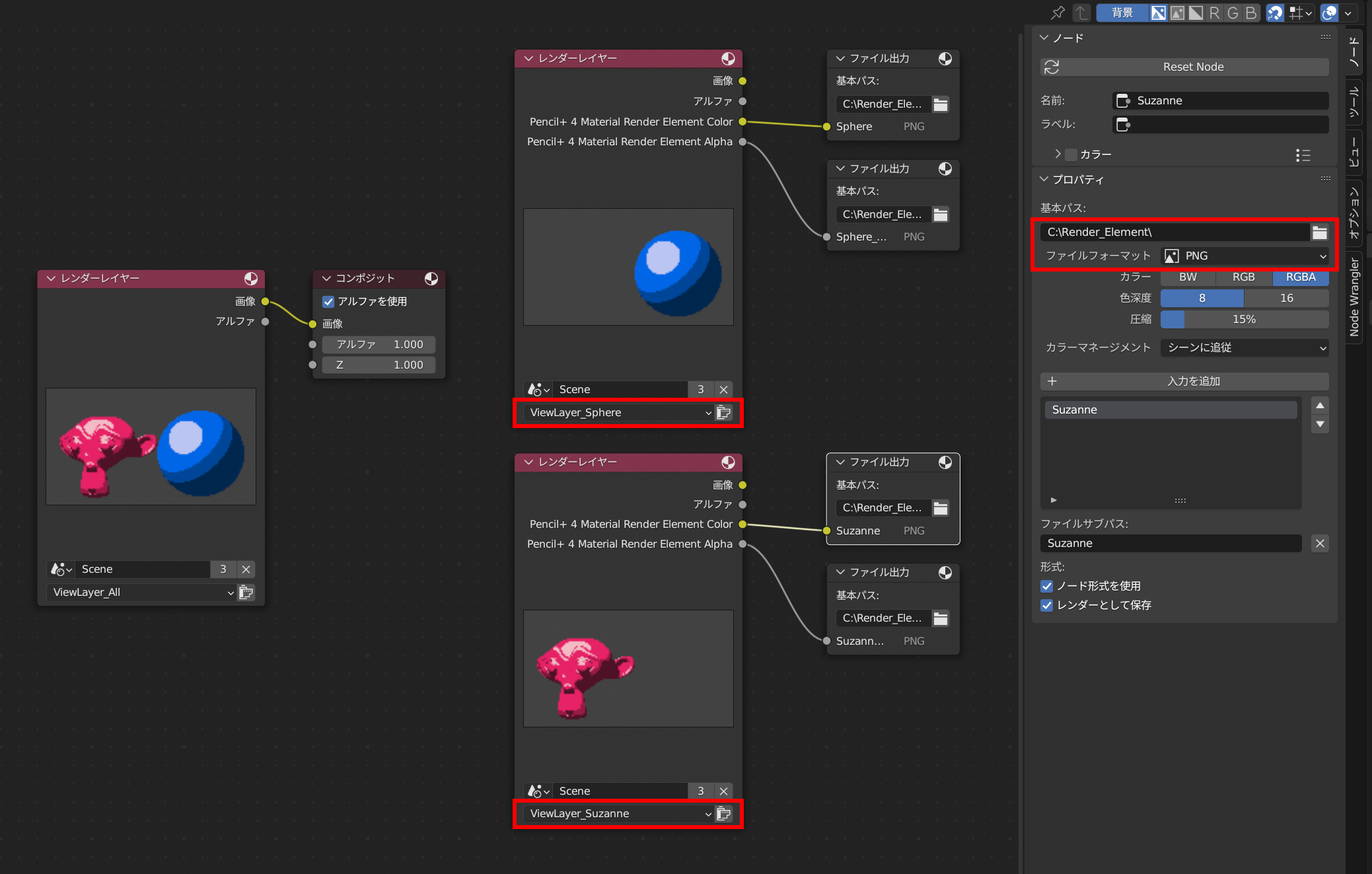The width and height of the screenshot is (1372, 874).
Task: Toggle snapping magnet icon
Action: [1275, 13]
